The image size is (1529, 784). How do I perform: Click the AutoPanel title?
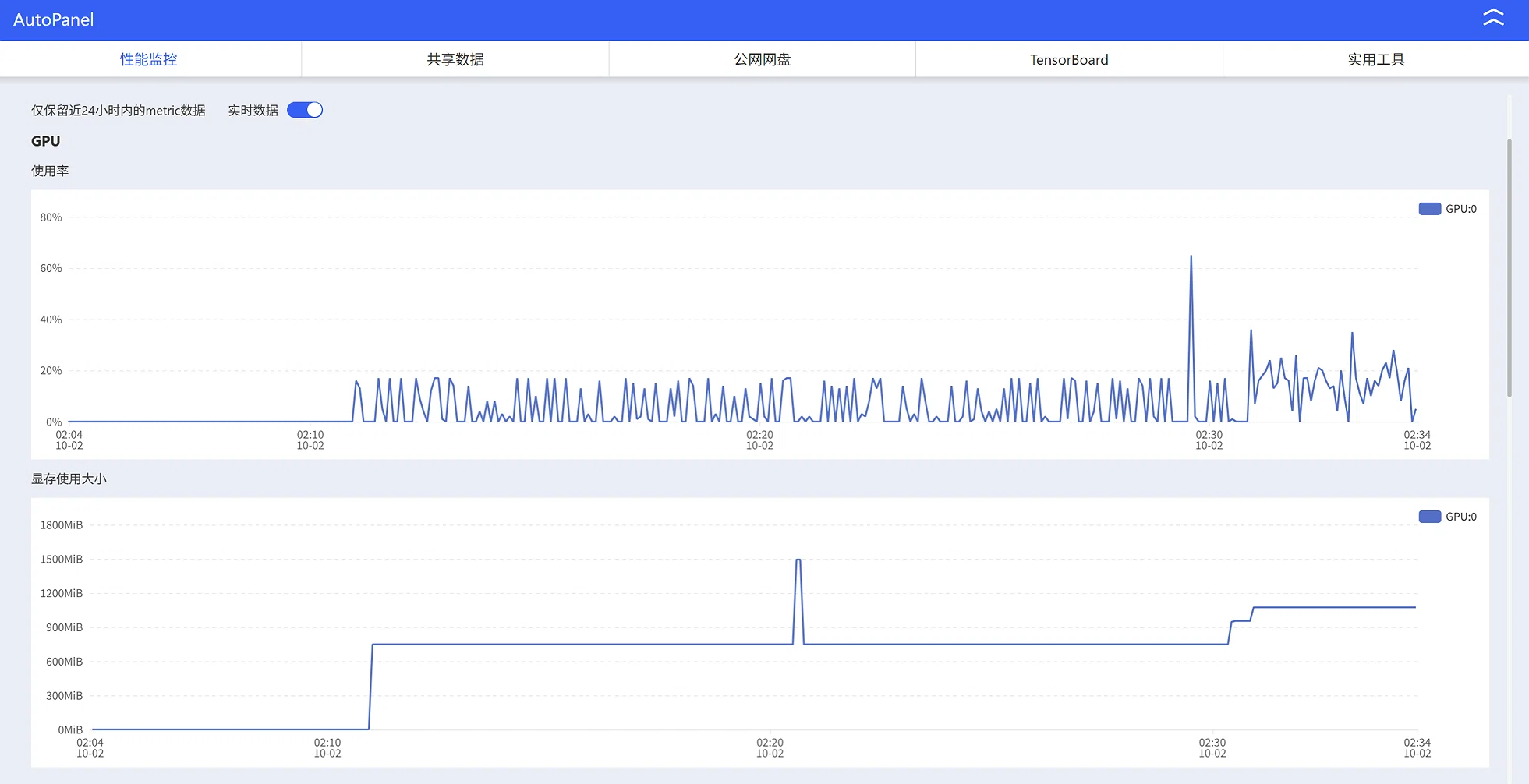pos(54,19)
